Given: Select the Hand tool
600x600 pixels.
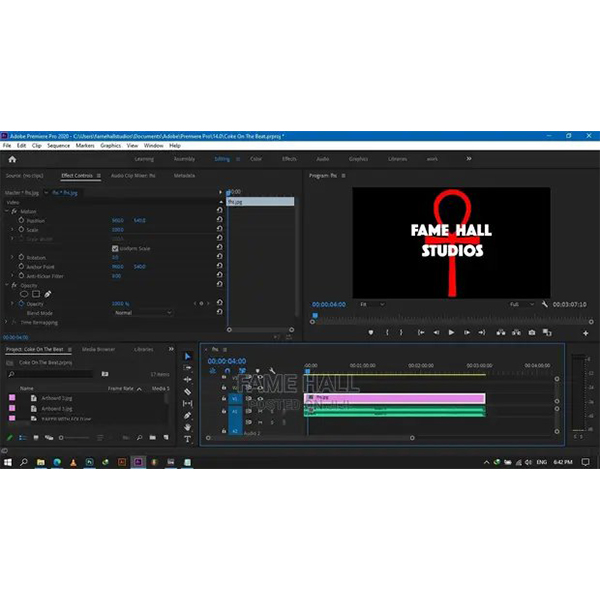Looking at the screenshot, I should (187, 427).
